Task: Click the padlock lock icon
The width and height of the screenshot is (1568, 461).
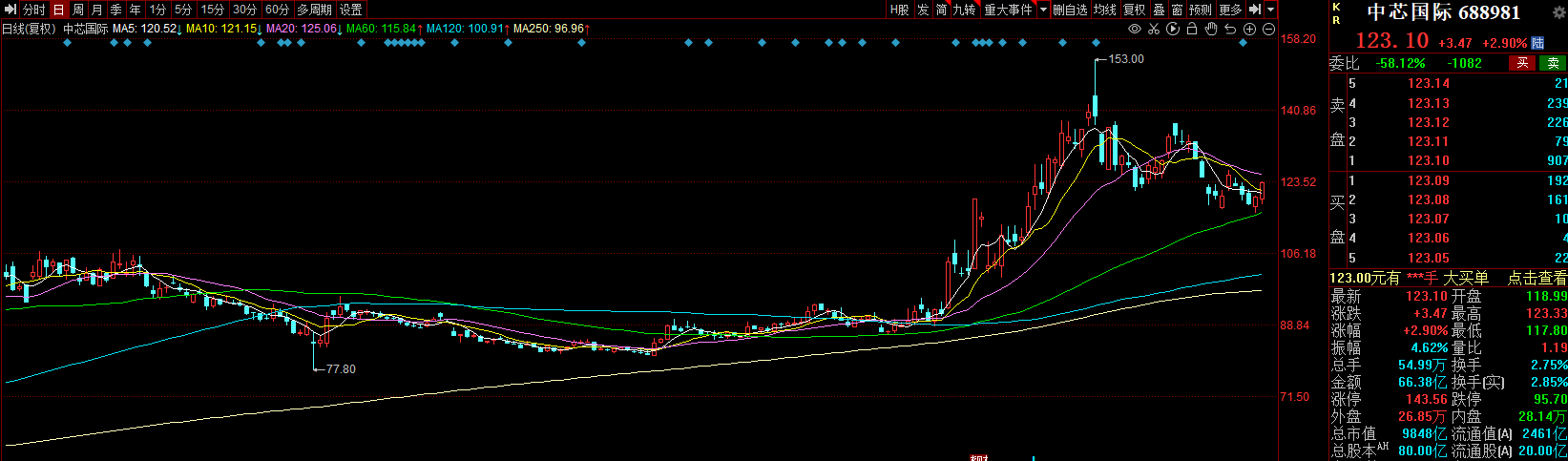Action: [1192, 29]
